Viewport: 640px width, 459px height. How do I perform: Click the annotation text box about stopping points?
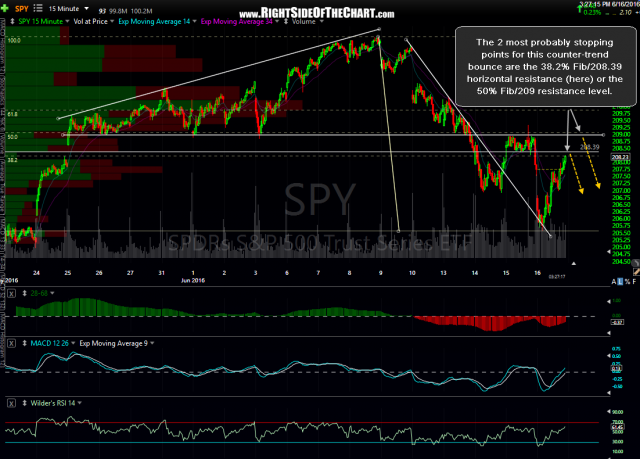point(545,67)
